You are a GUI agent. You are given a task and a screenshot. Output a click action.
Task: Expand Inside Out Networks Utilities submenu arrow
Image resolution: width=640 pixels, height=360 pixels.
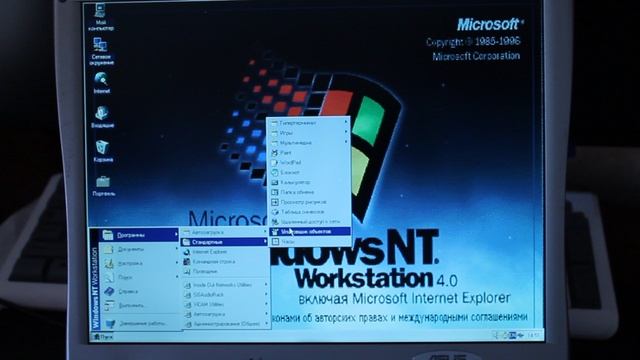coord(266,284)
